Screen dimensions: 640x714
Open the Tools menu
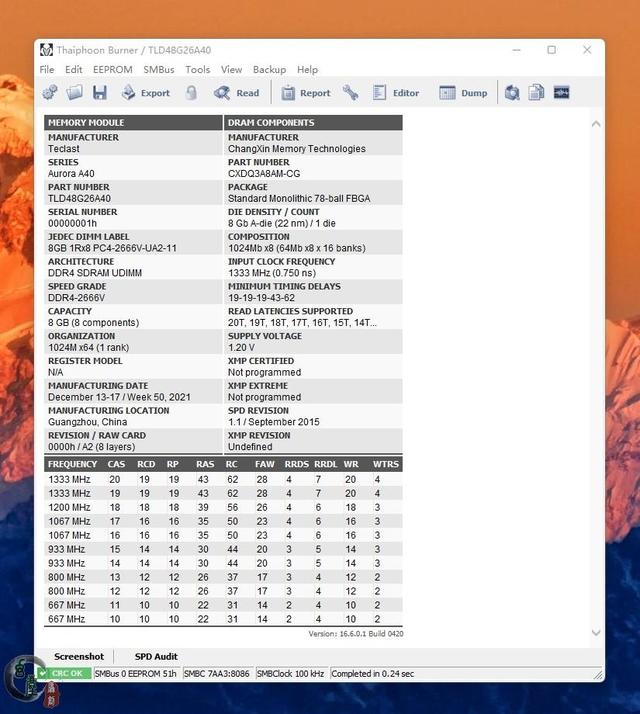coord(198,70)
